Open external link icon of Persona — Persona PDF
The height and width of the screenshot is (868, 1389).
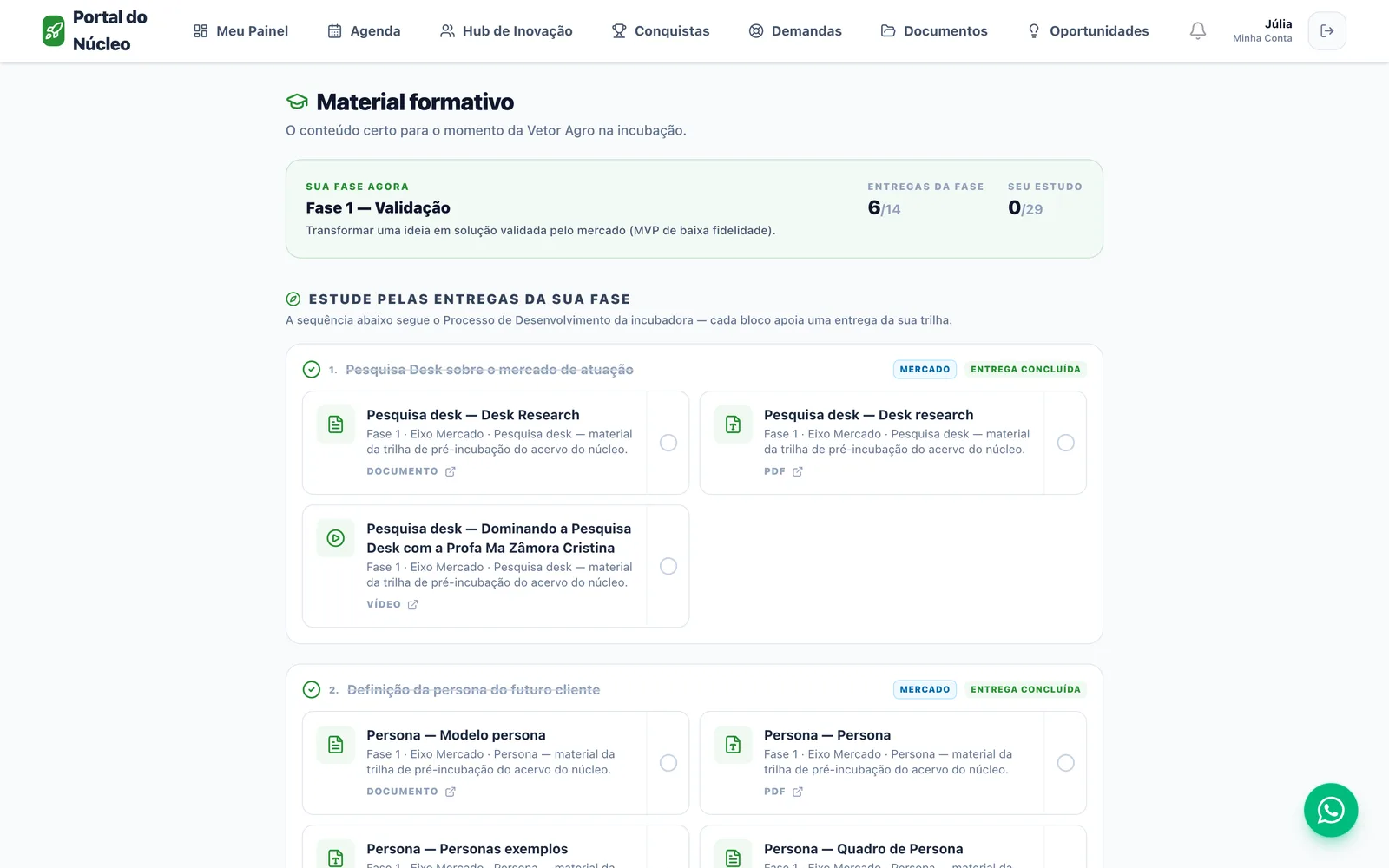798,792
